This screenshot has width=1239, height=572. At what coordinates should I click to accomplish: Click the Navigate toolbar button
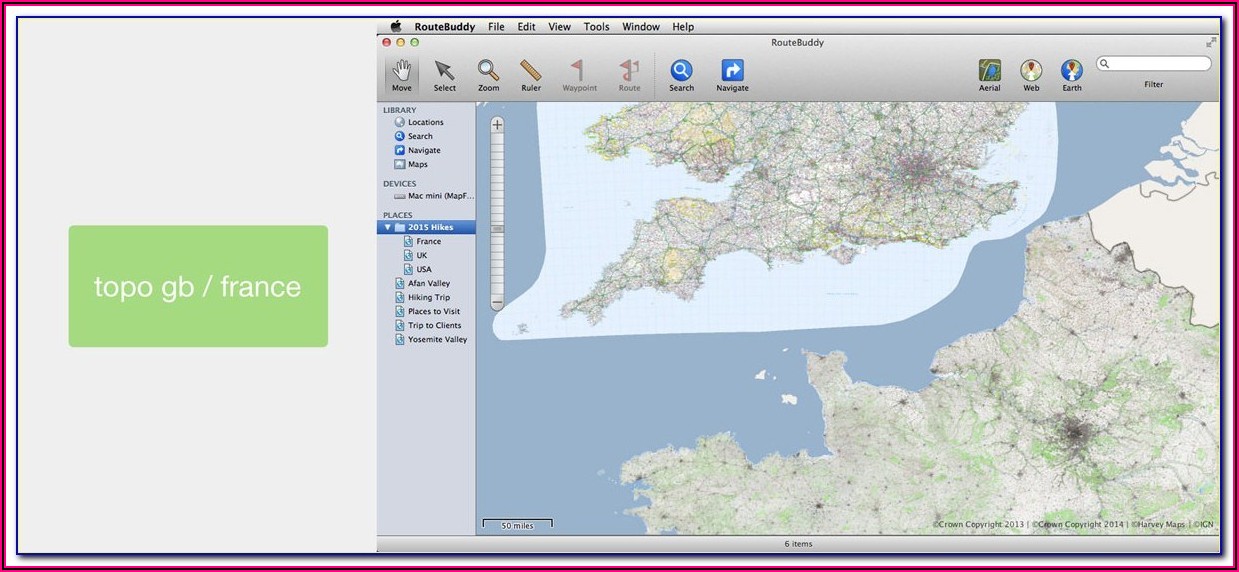tap(732, 72)
